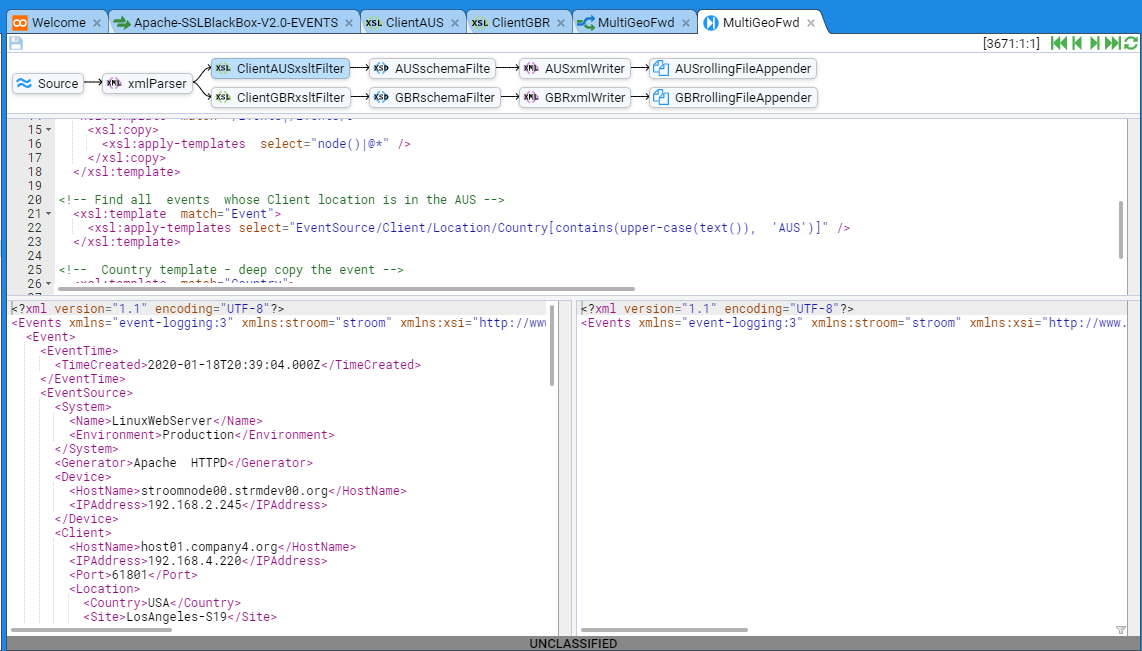Select the AUSrollingFileAppender node

[x=733, y=69]
